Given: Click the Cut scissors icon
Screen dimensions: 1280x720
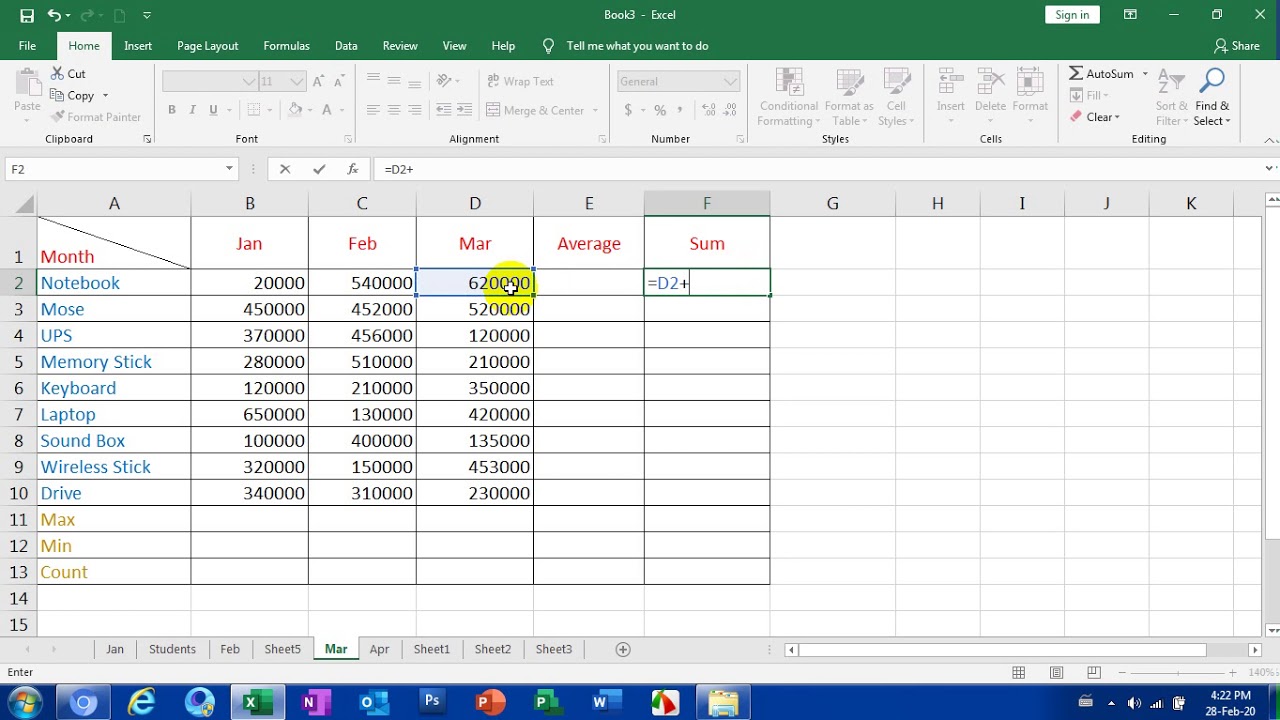Looking at the screenshot, I should click(56, 73).
